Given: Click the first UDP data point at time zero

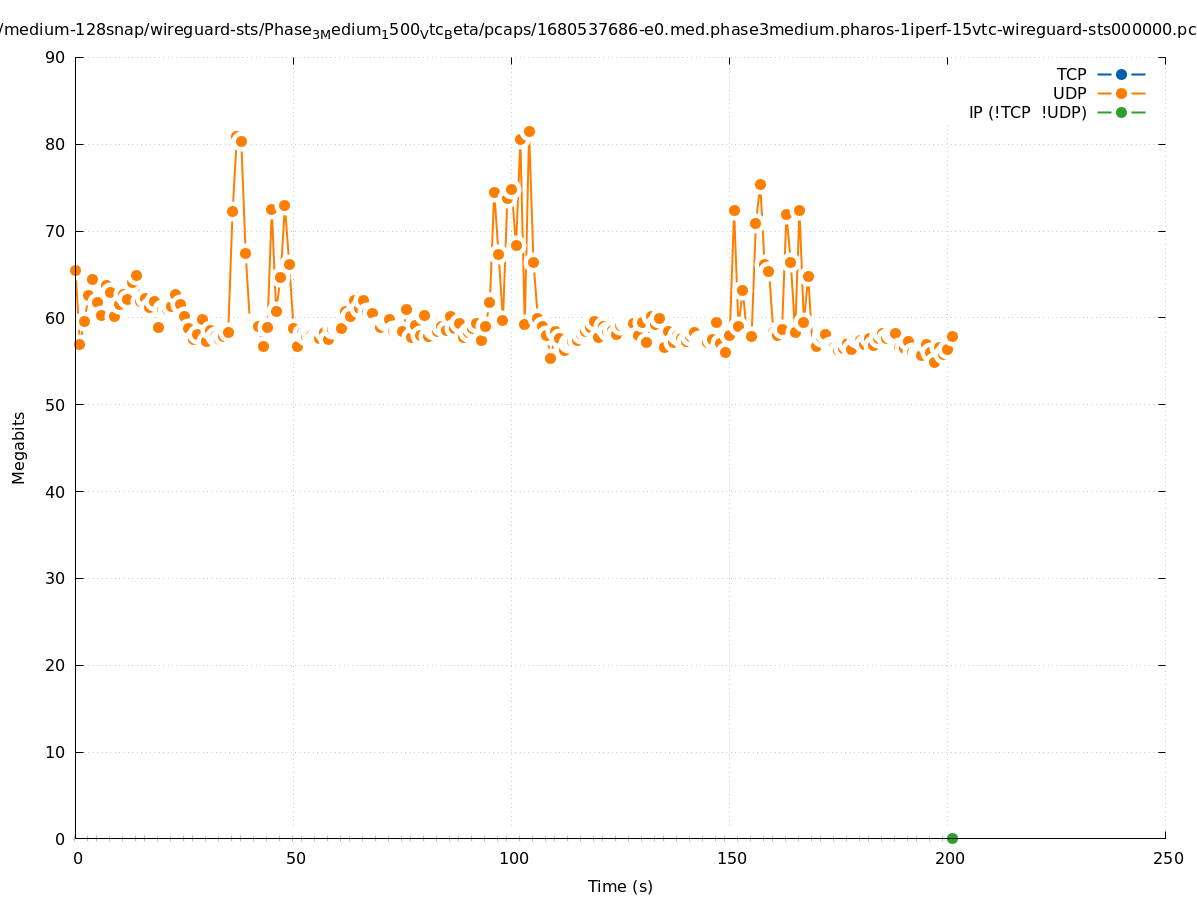Looking at the screenshot, I should click(75, 270).
